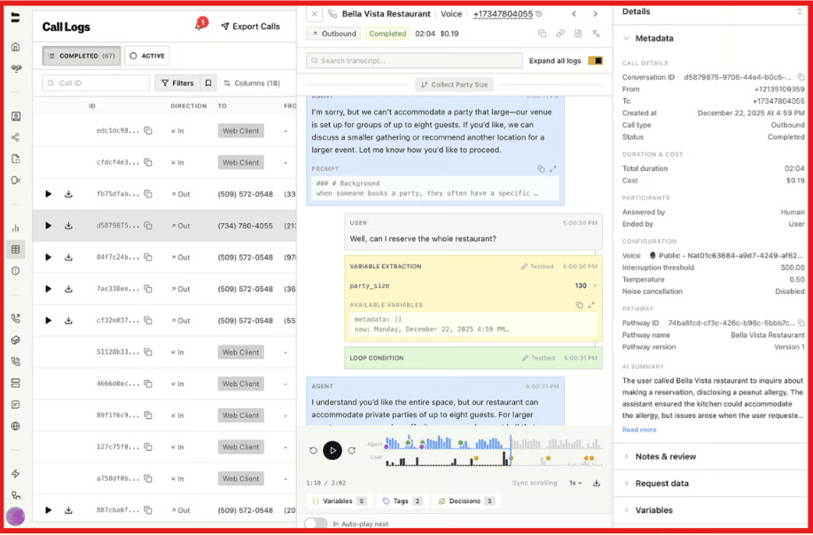Click the first purple marker on waveform

(386, 446)
